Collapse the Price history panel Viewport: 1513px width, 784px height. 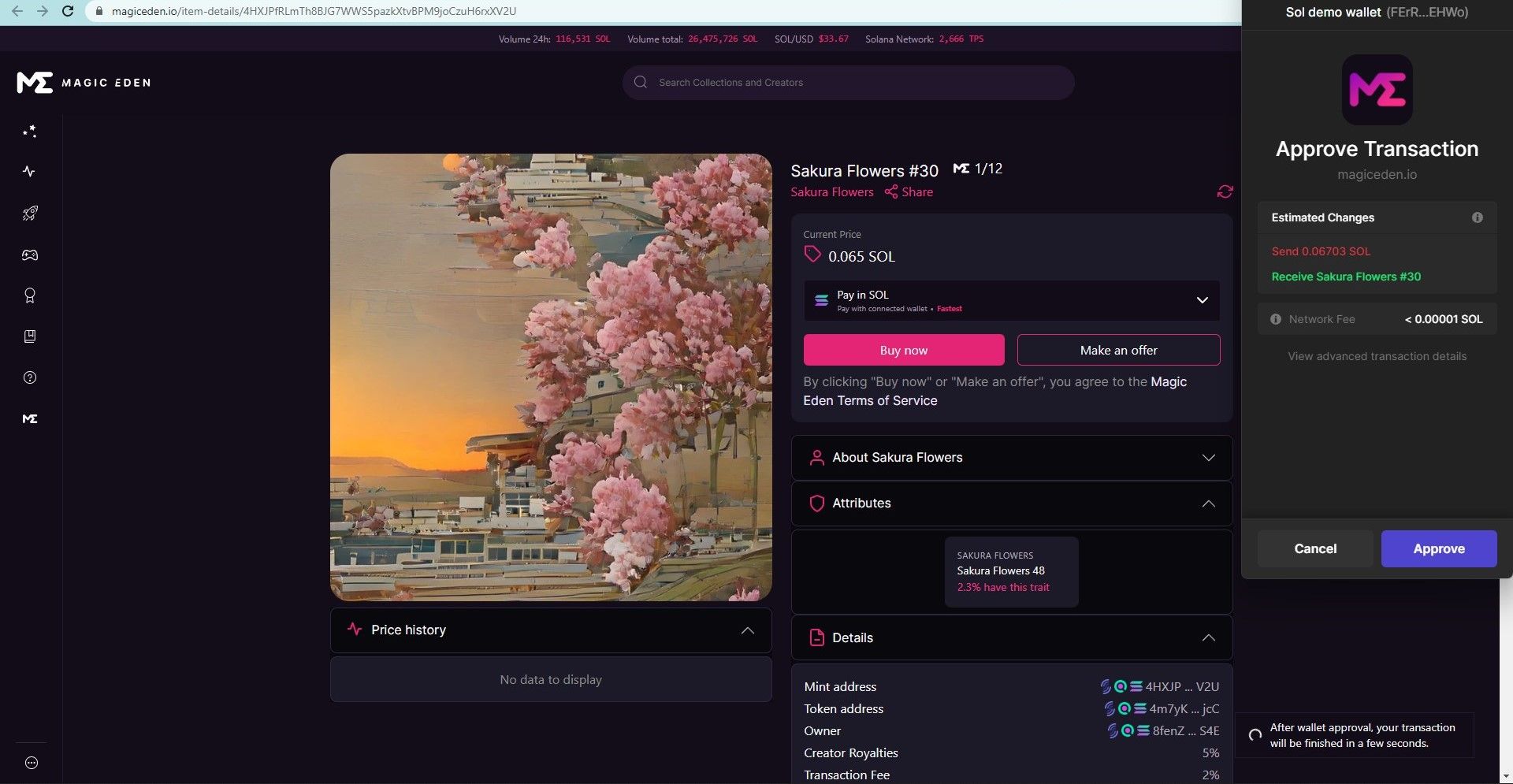[747, 630]
